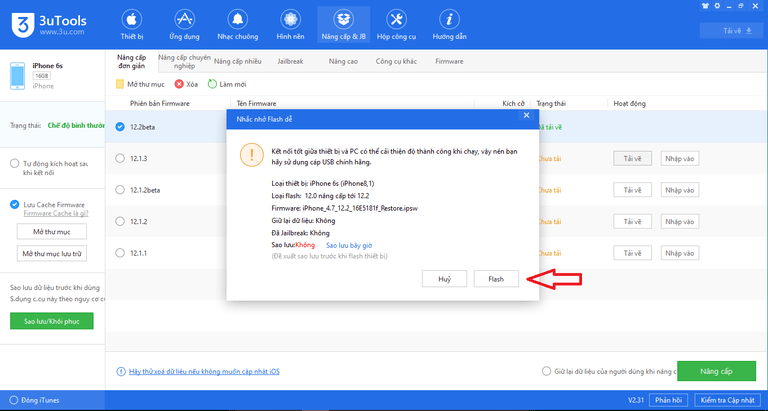Click Tải về for firmware 12.1.1
The image size is (768, 411).
click(632, 253)
